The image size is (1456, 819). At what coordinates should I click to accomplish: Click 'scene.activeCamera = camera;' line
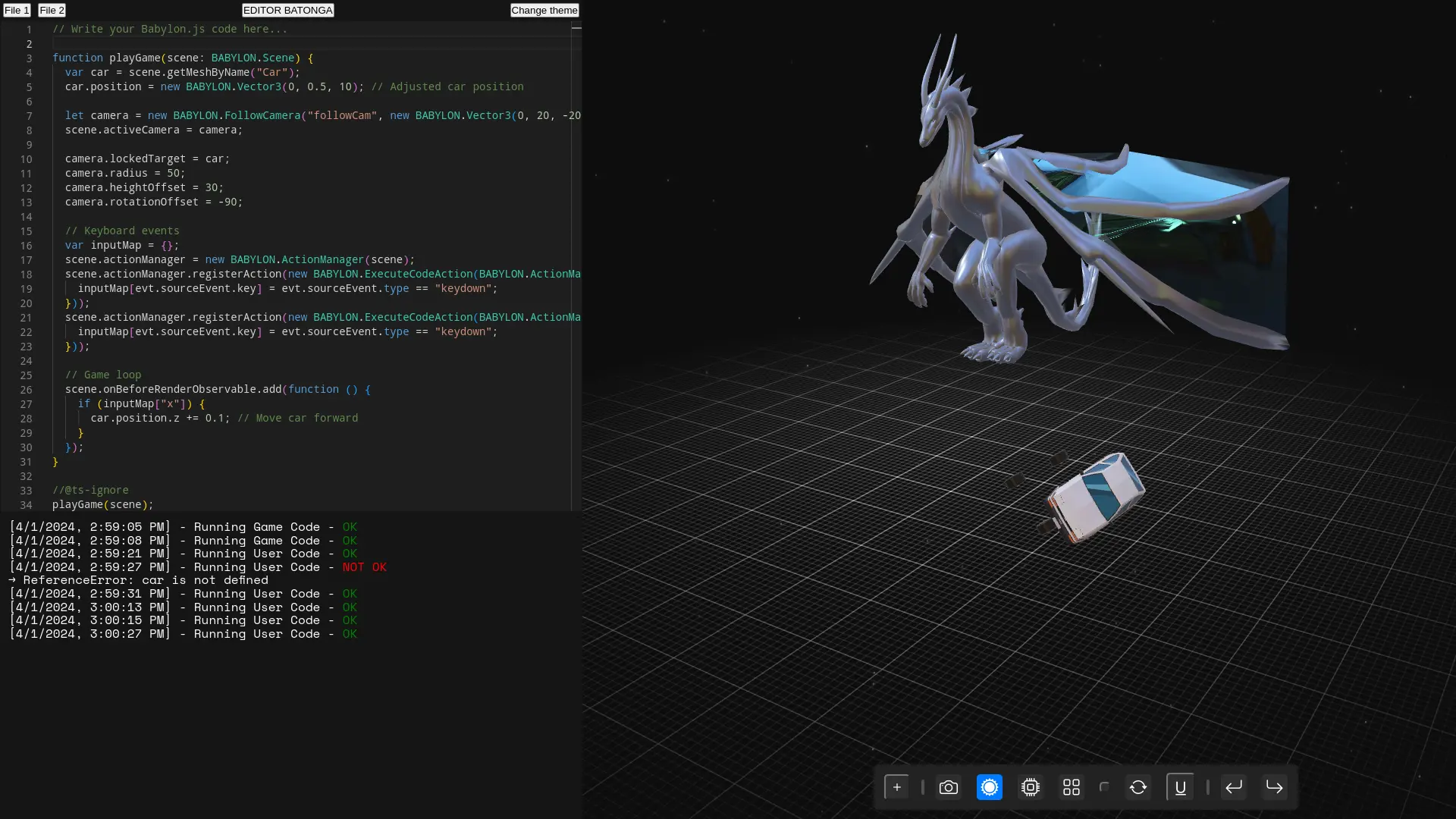(x=153, y=130)
